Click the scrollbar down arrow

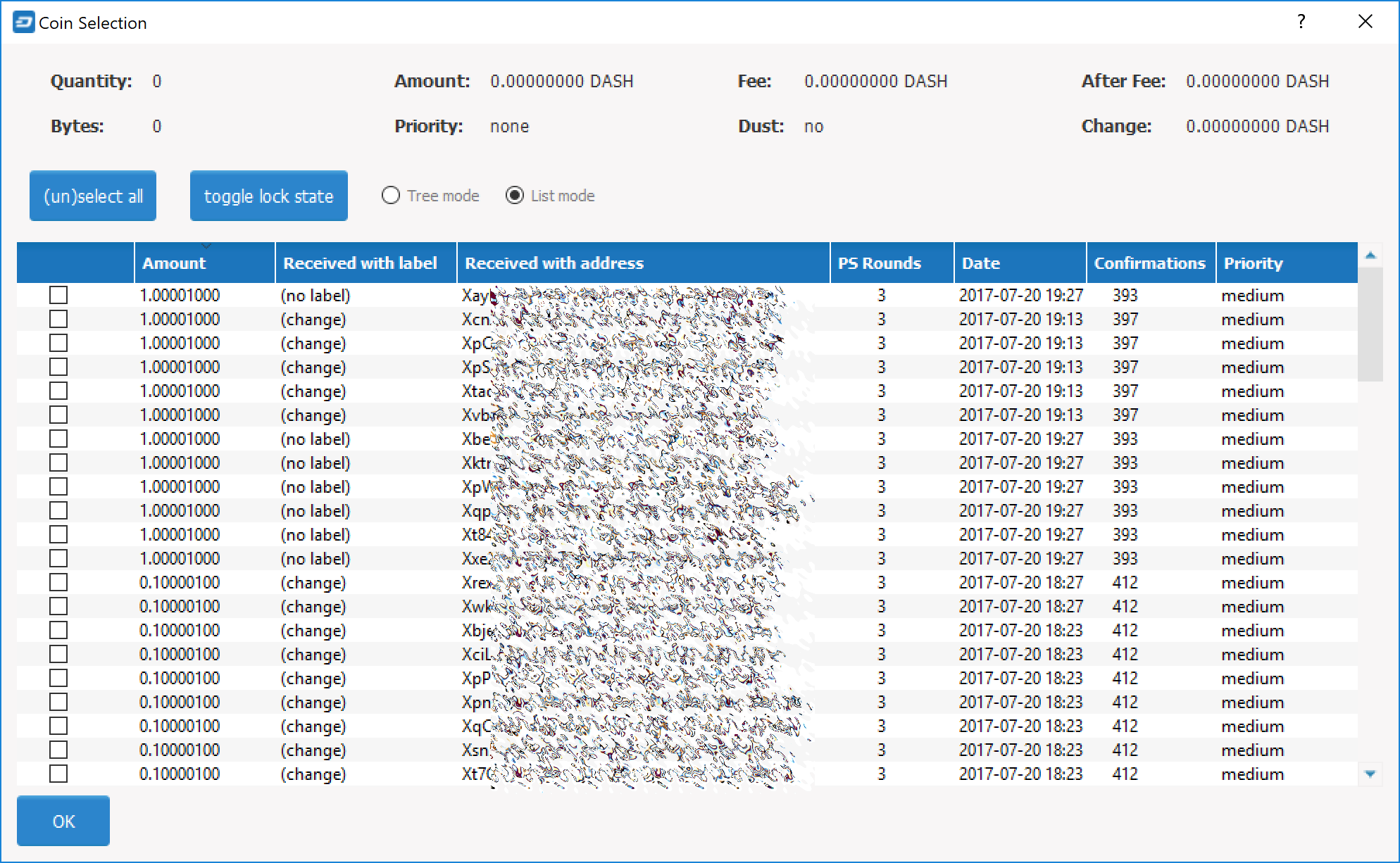(1370, 774)
